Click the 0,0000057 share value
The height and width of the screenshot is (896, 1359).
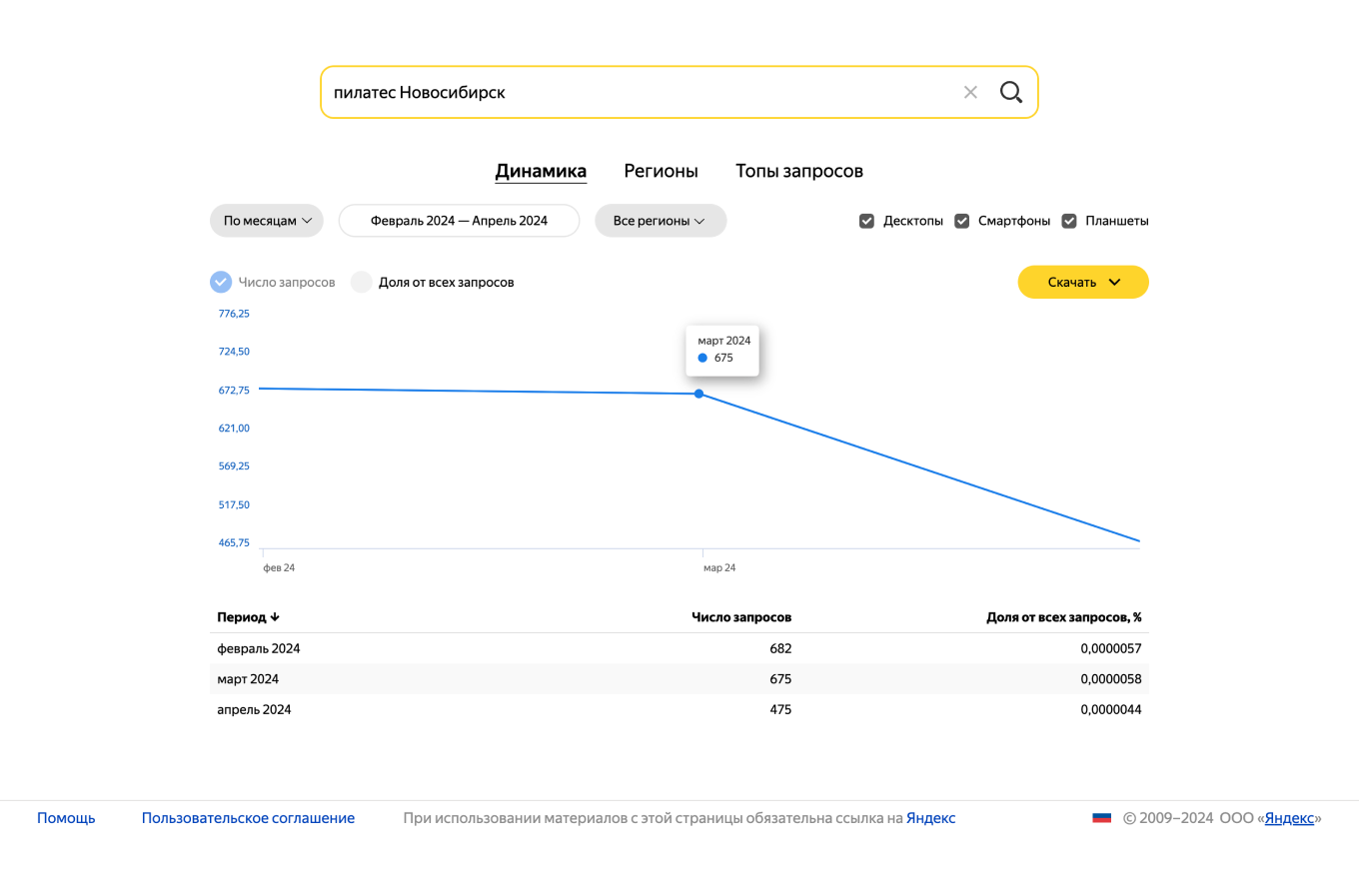[x=1111, y=648]
